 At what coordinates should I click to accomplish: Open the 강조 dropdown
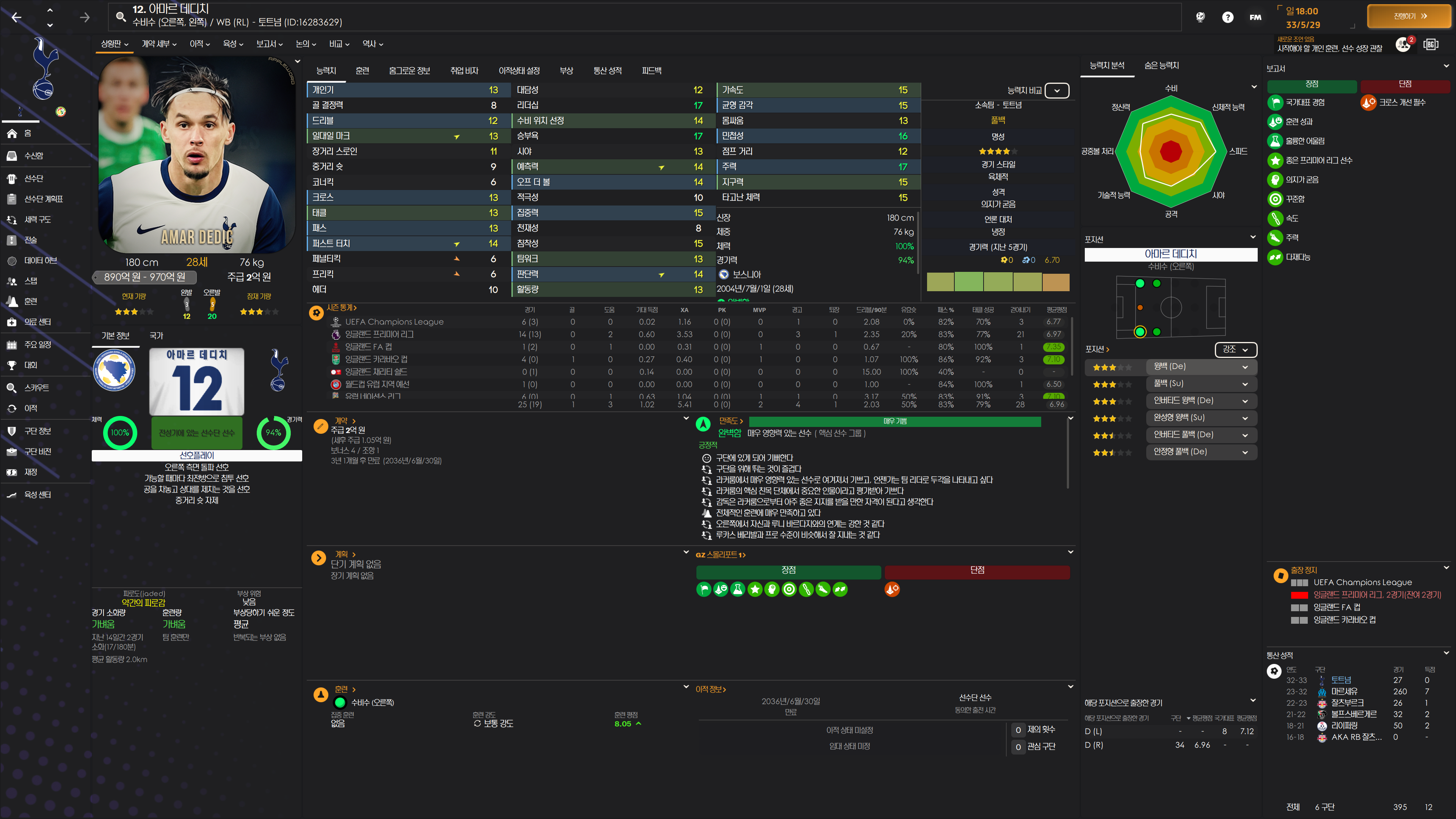tap(1235, 349)
